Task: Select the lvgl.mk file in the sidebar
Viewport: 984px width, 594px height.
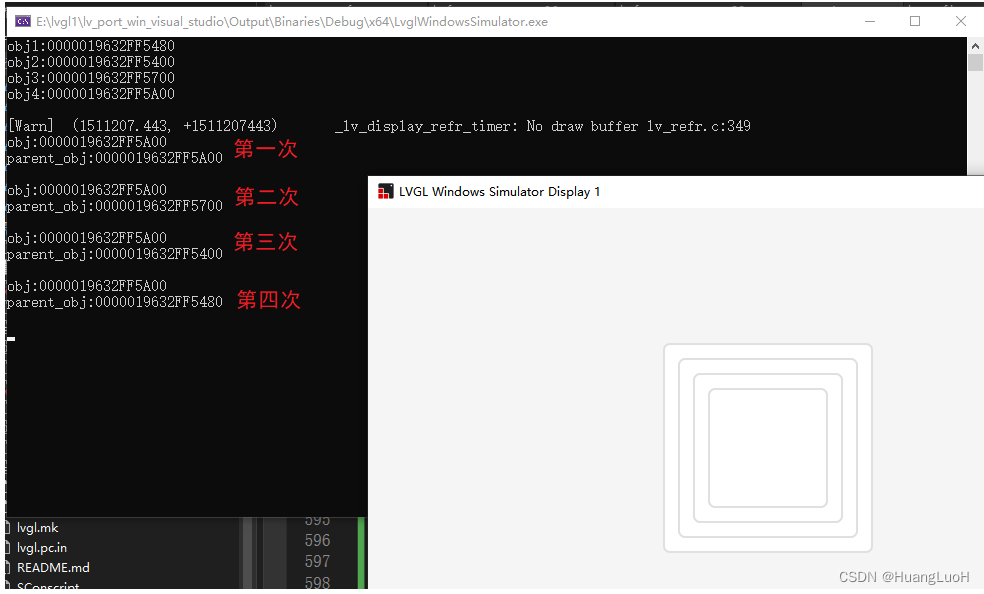Action: tap(37, 528)
